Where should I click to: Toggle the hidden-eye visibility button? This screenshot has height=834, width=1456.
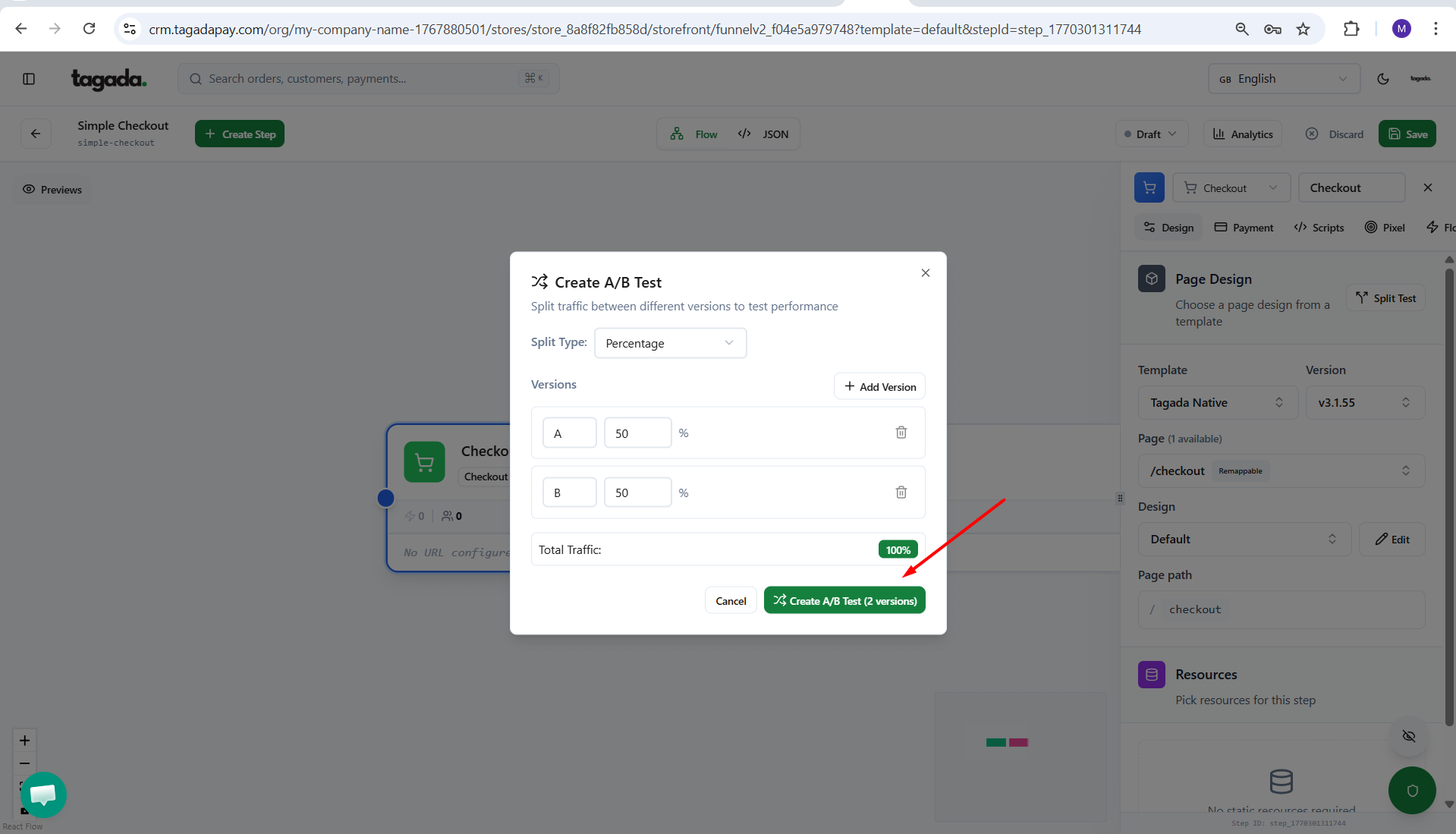pos(1408,736)
